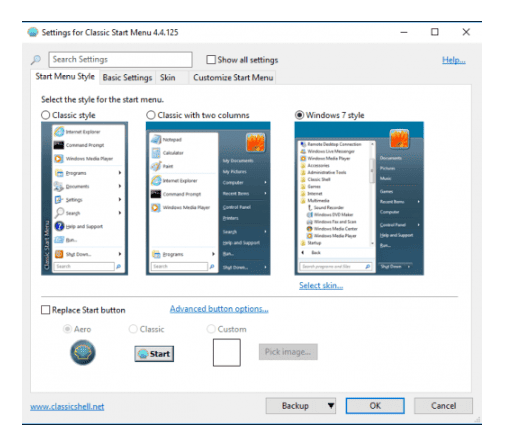Visit the www.classicshell.net link
Image resolution: width=505 pixels, height=443 pixels.
pyautogui.click(x=67, y=407)
